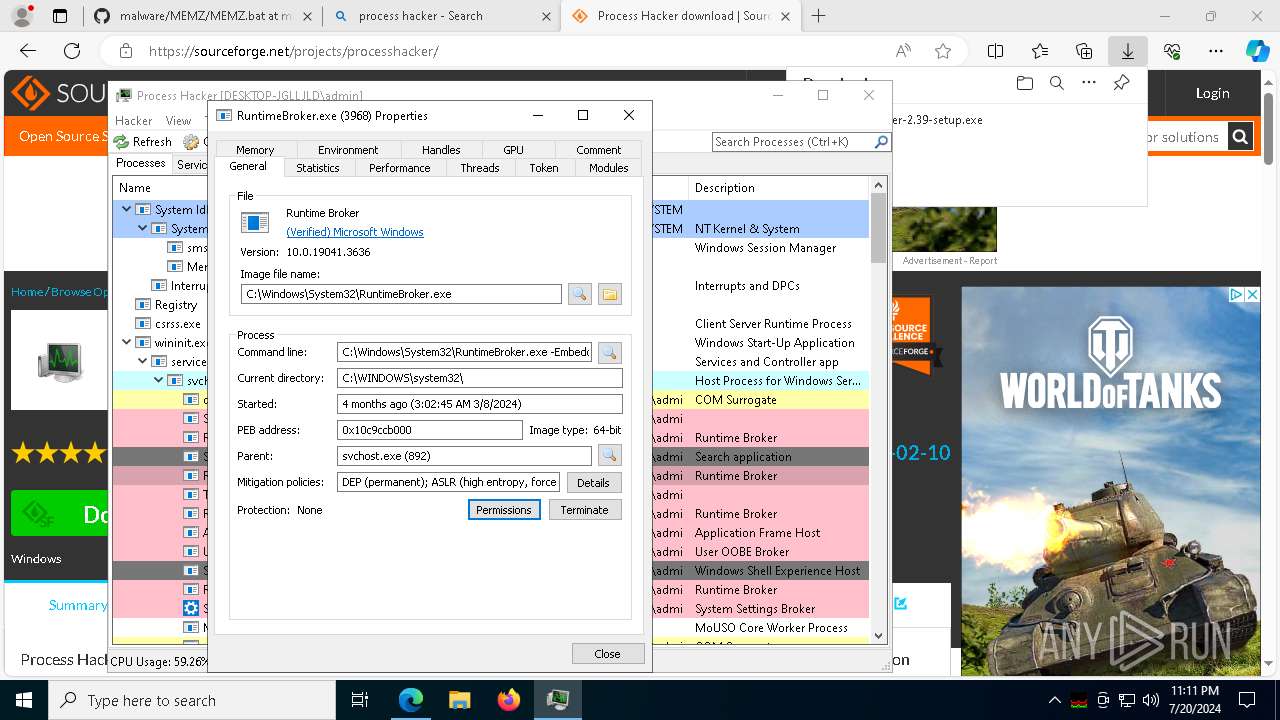Open Edge Downloads toolbar icon

(x=1127, y=51)
